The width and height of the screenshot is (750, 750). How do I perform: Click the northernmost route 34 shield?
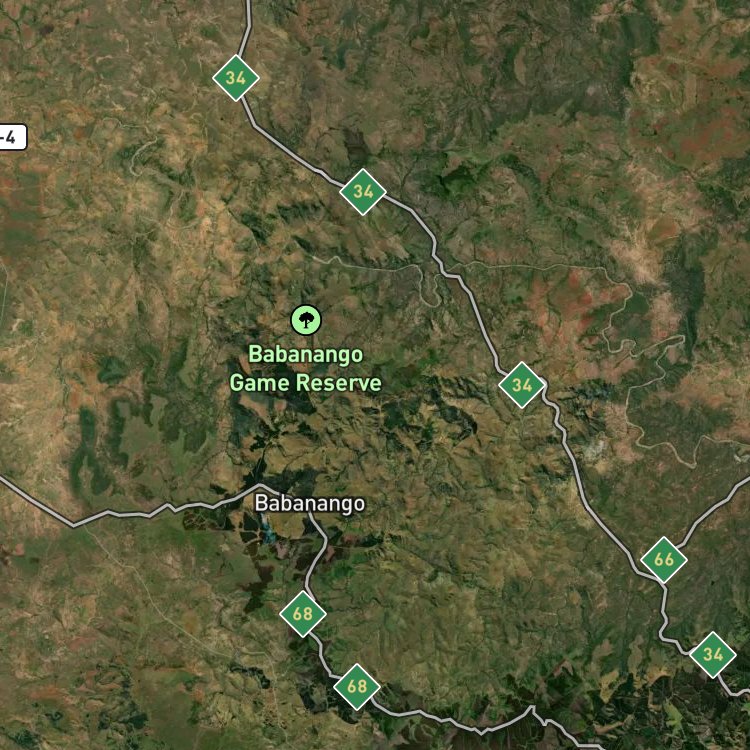tap(236, 78)
